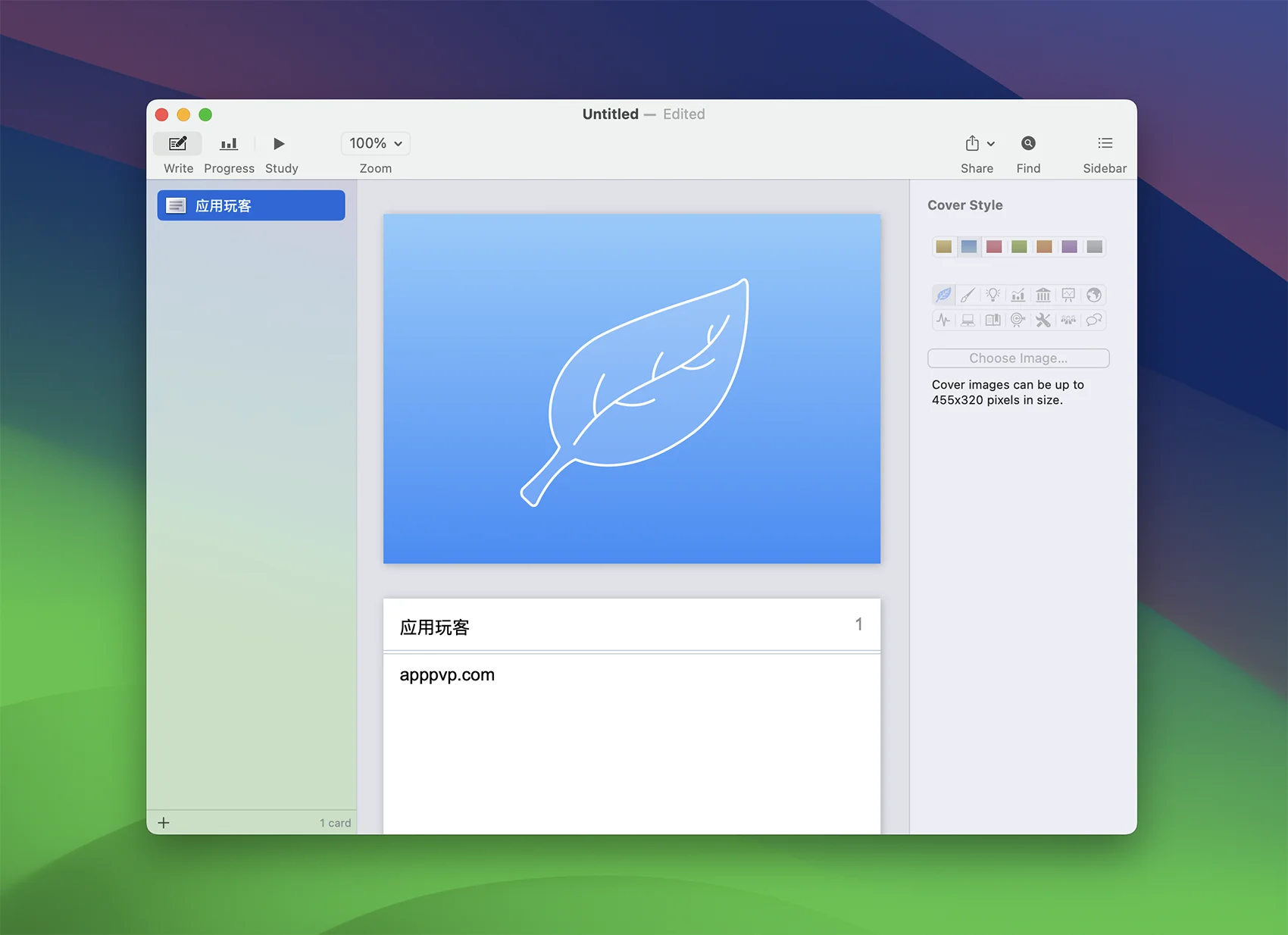Open Find search
The height and width of the screenshot is (935, 1288).
coord(1028,143)
